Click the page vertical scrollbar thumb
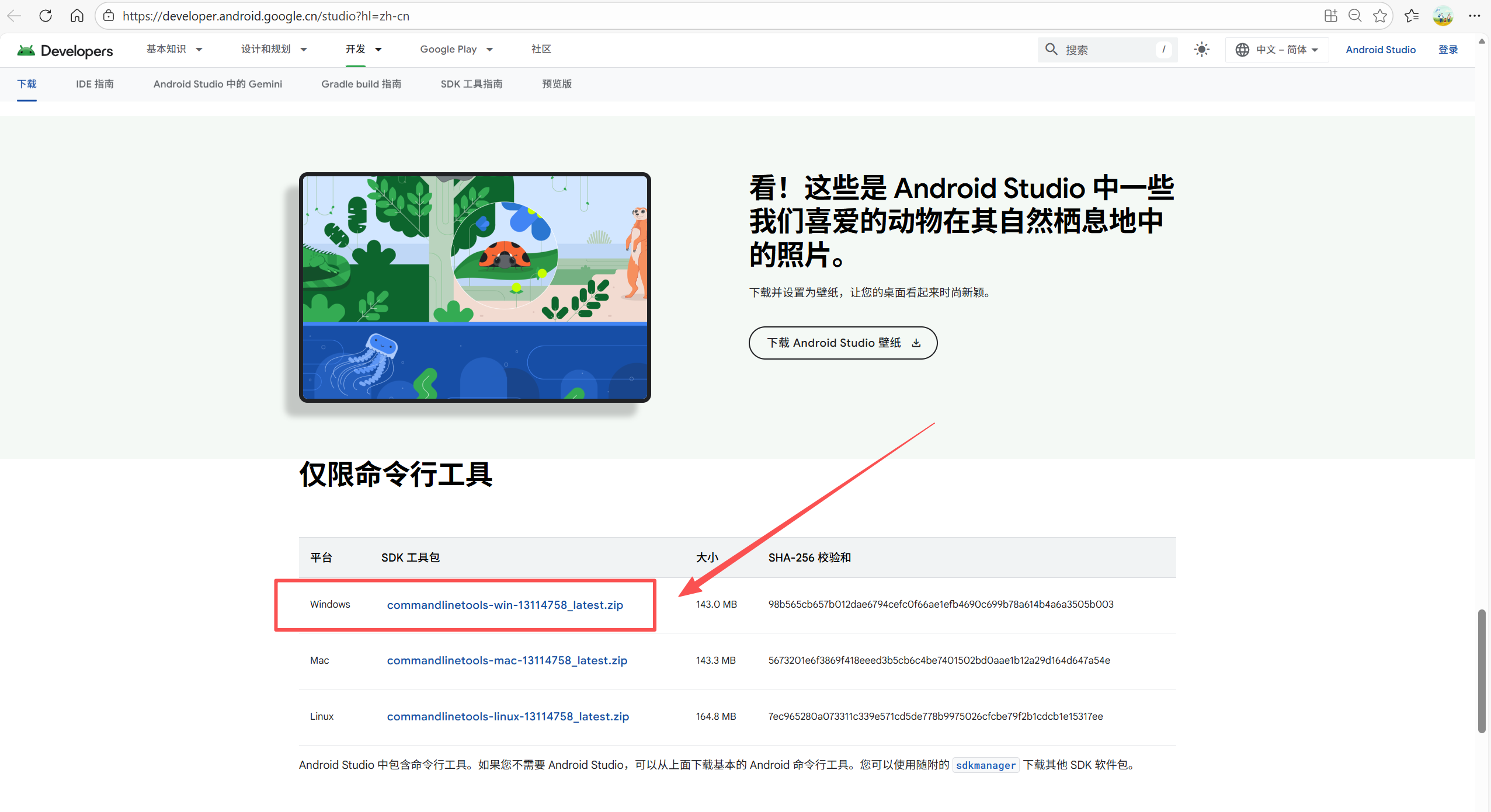Image resolution: width=1491 pixels, height=812 pixels. [x=1481, y=671]
